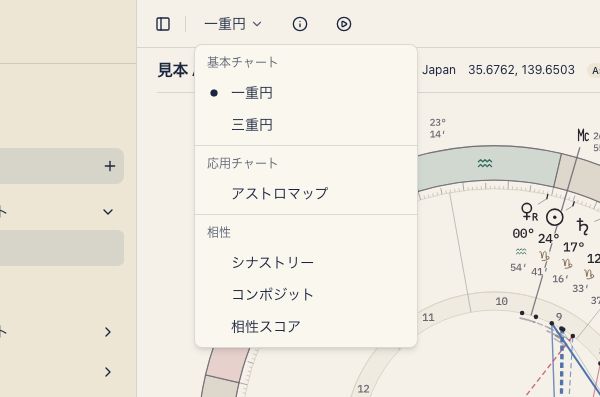Open the info circle icon

300,24
